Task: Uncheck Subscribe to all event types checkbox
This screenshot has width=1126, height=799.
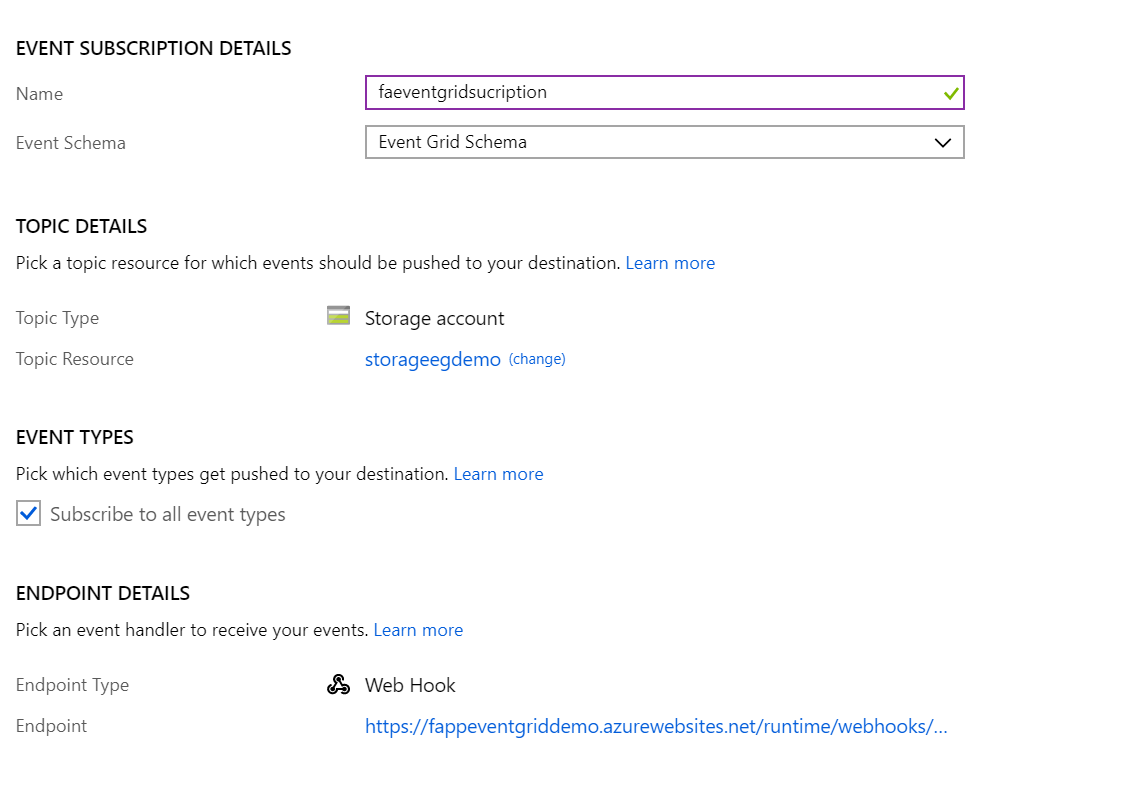Action: [x=29, y=514]
